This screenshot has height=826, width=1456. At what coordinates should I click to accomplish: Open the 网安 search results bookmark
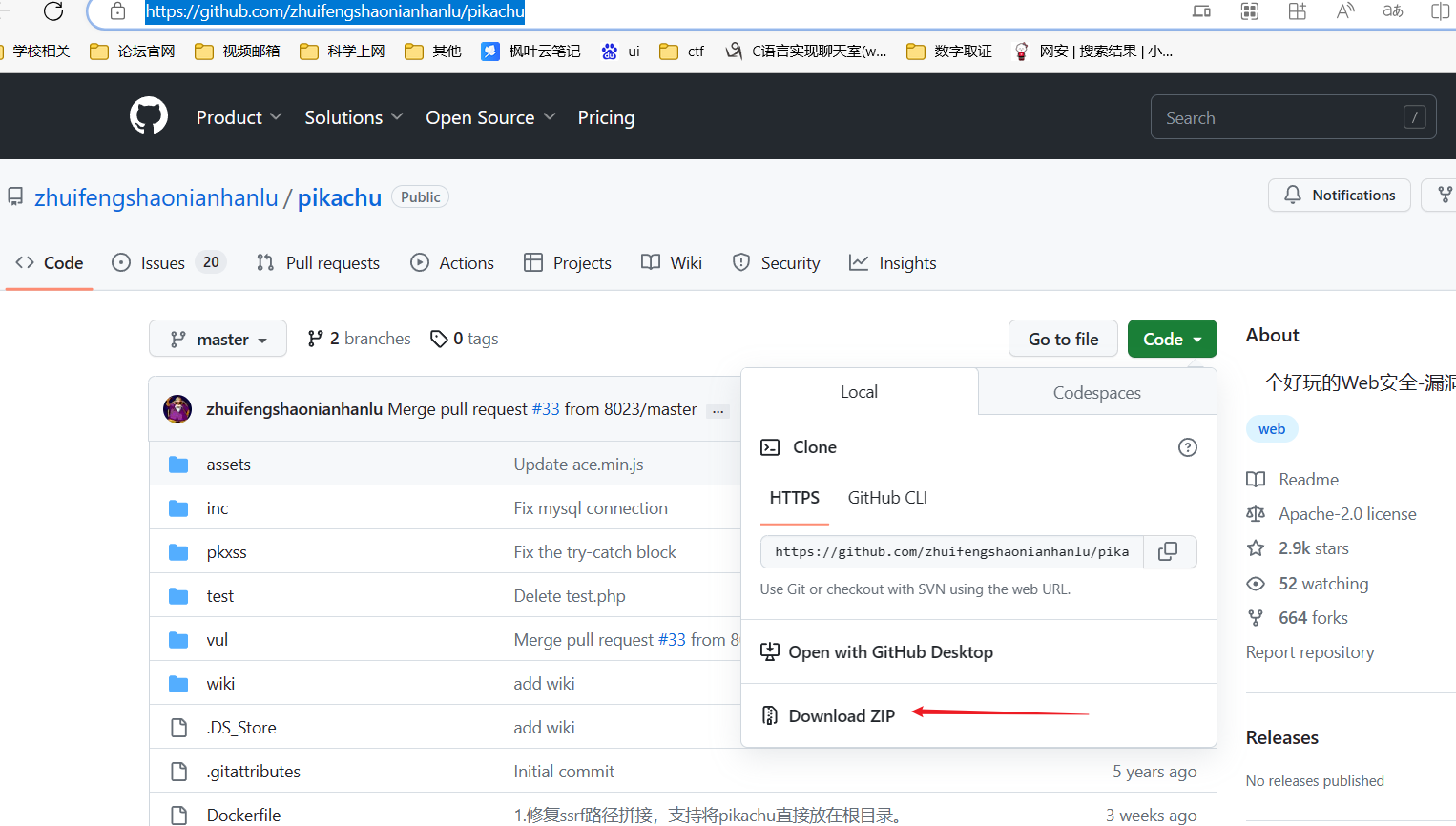1093,52
